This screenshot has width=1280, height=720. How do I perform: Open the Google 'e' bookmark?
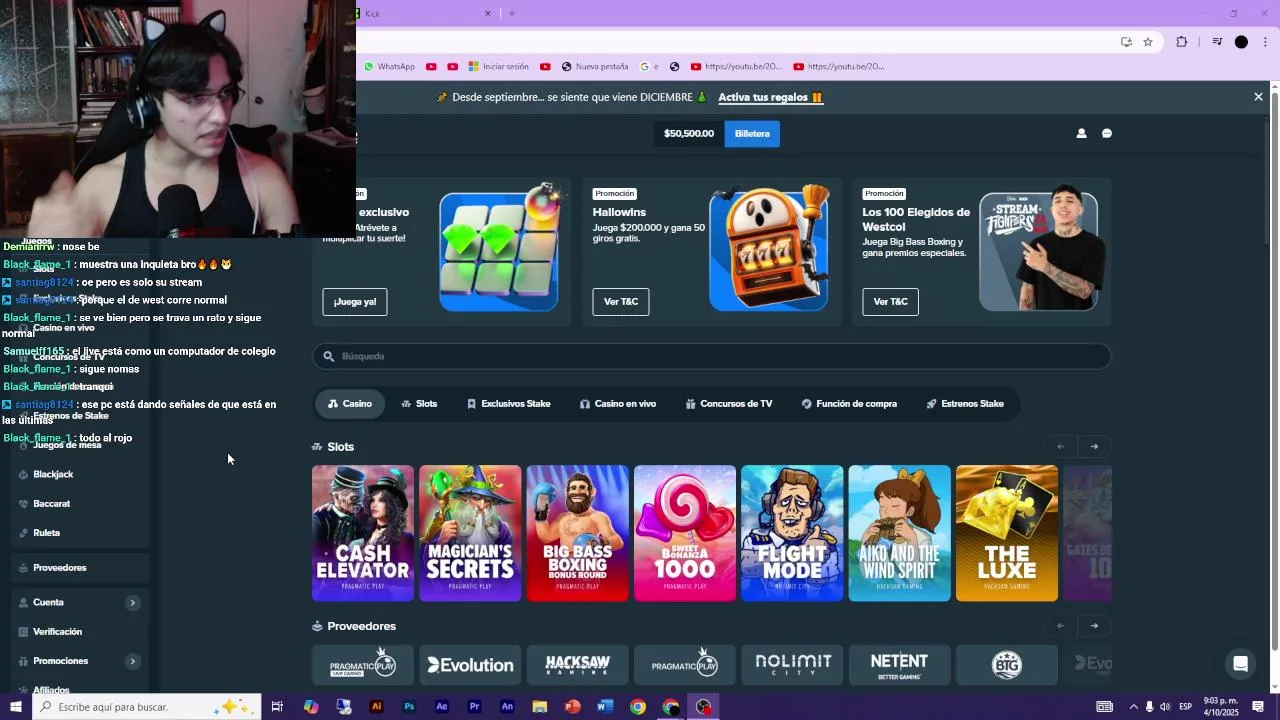point(649,67)
